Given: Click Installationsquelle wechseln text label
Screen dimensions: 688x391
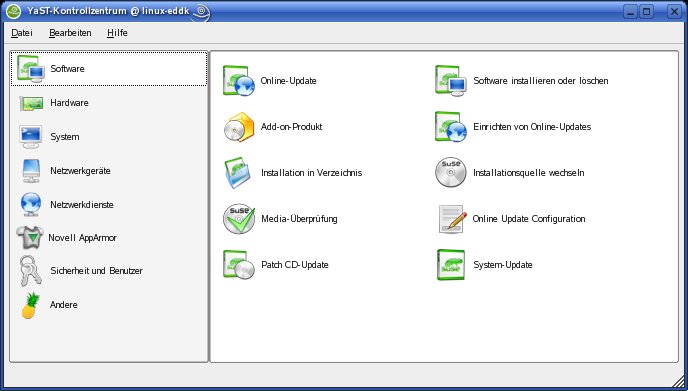Looking at the screenshot, I should [x=528, y=173].
